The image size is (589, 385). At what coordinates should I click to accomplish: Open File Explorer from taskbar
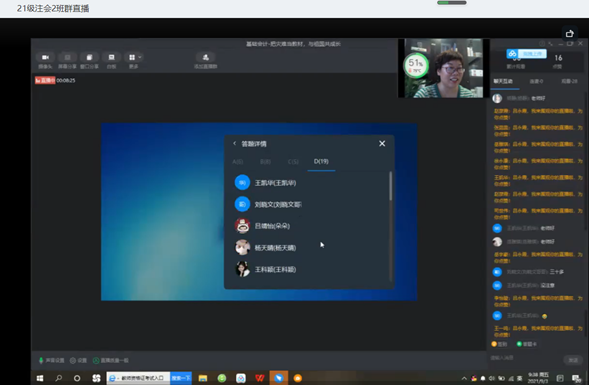[x=203, y=378]
